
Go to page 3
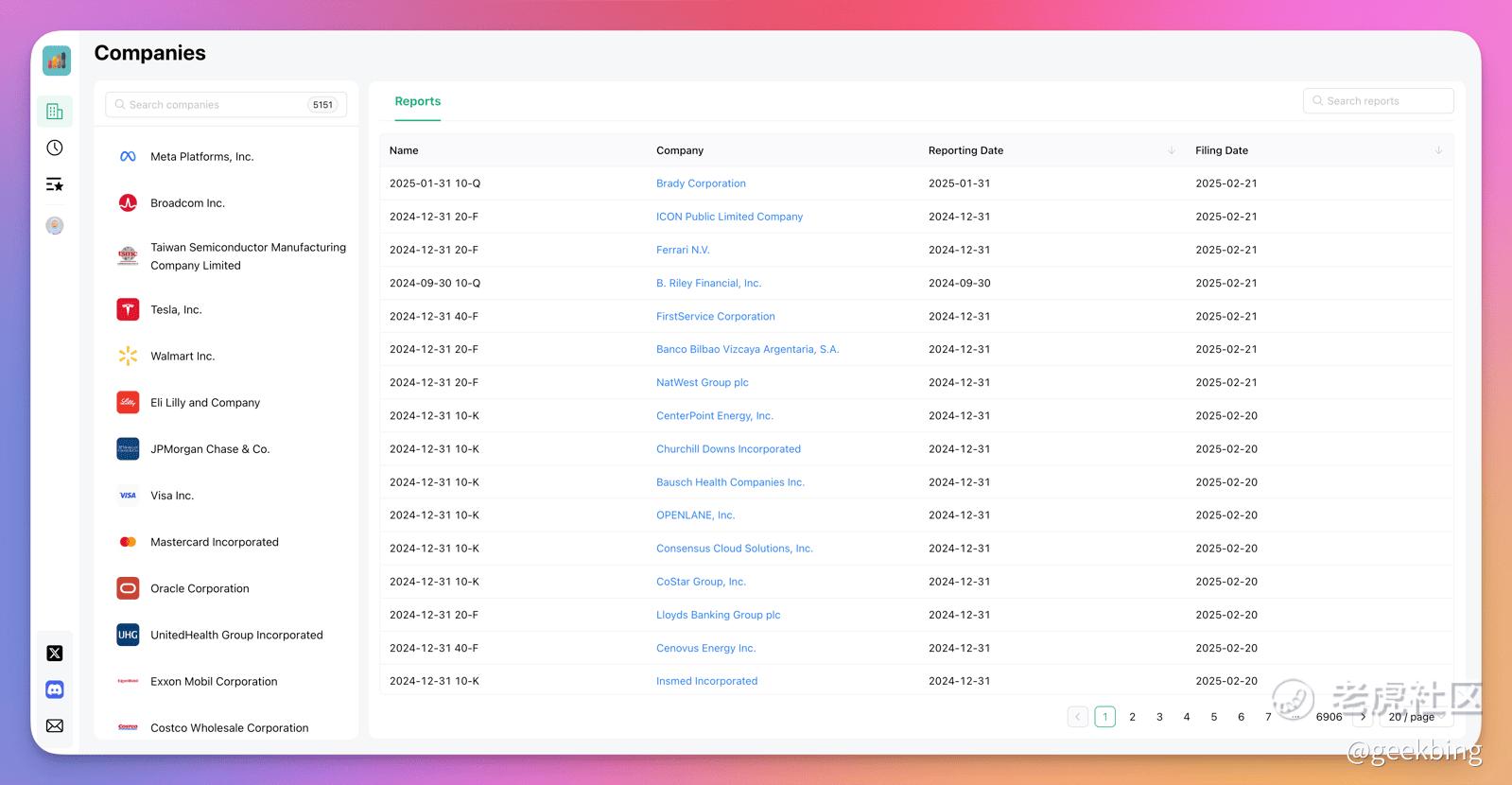pos(1159,717)
